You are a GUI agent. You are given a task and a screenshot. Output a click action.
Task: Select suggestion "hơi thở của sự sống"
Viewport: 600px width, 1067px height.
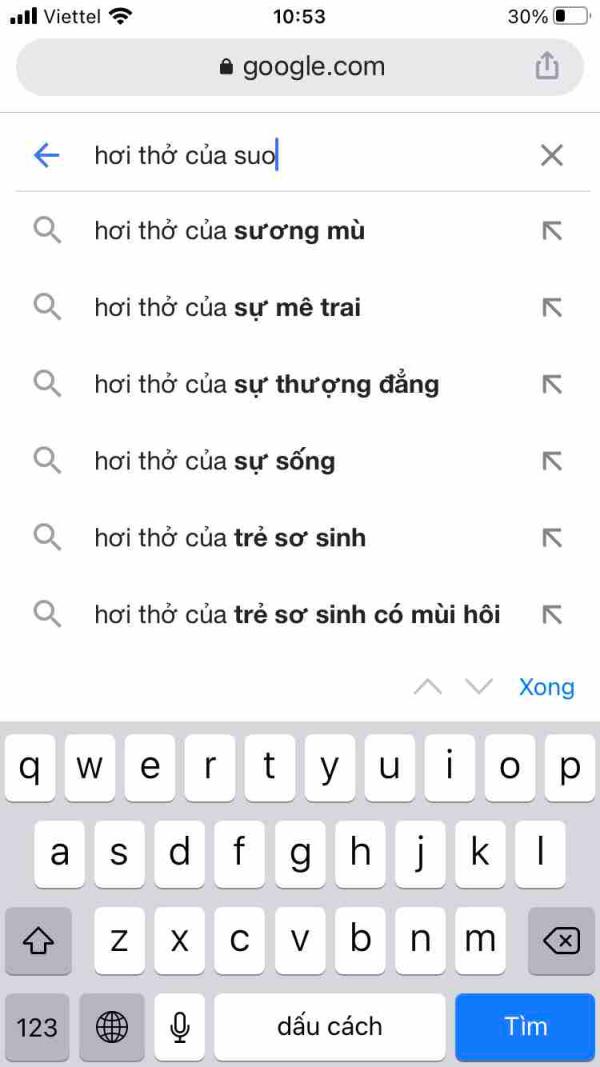coord(215,461)
